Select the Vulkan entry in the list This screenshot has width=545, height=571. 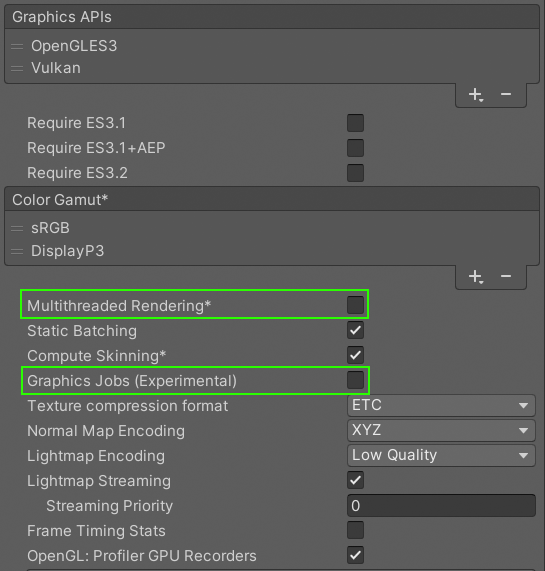(272, 68)
